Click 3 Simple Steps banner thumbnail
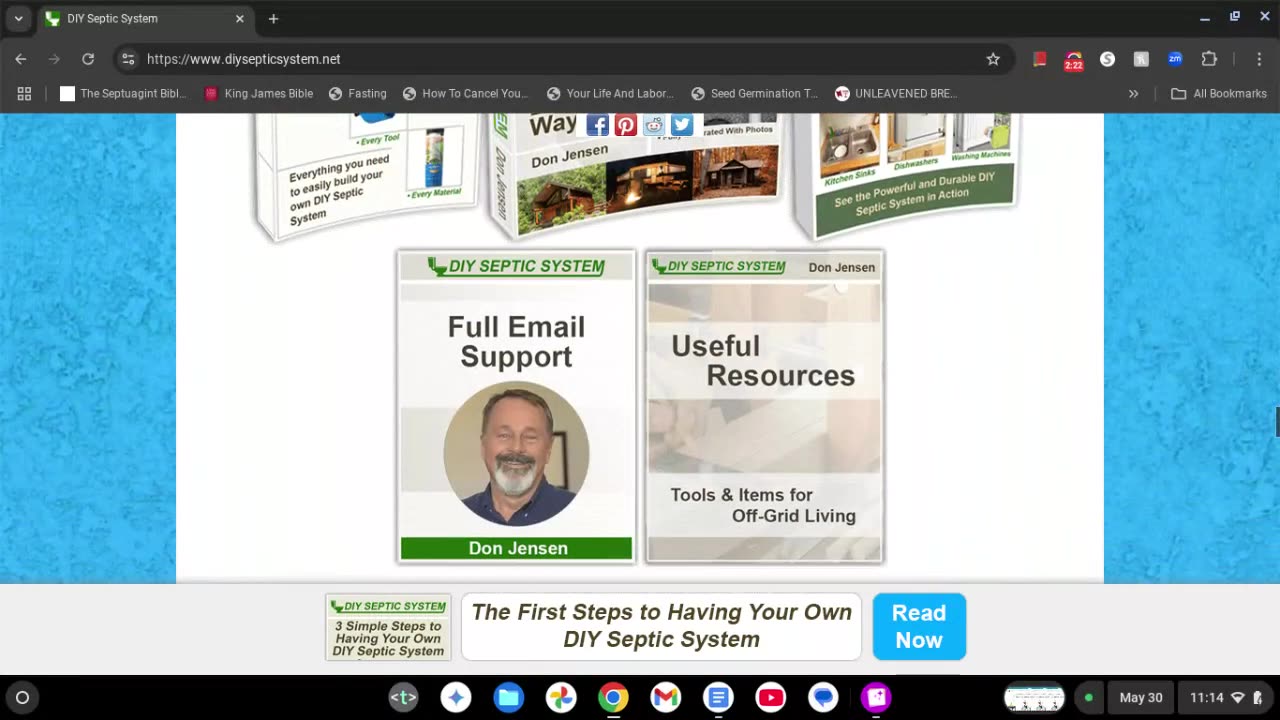1280x720 pixels. pos(388,627)
